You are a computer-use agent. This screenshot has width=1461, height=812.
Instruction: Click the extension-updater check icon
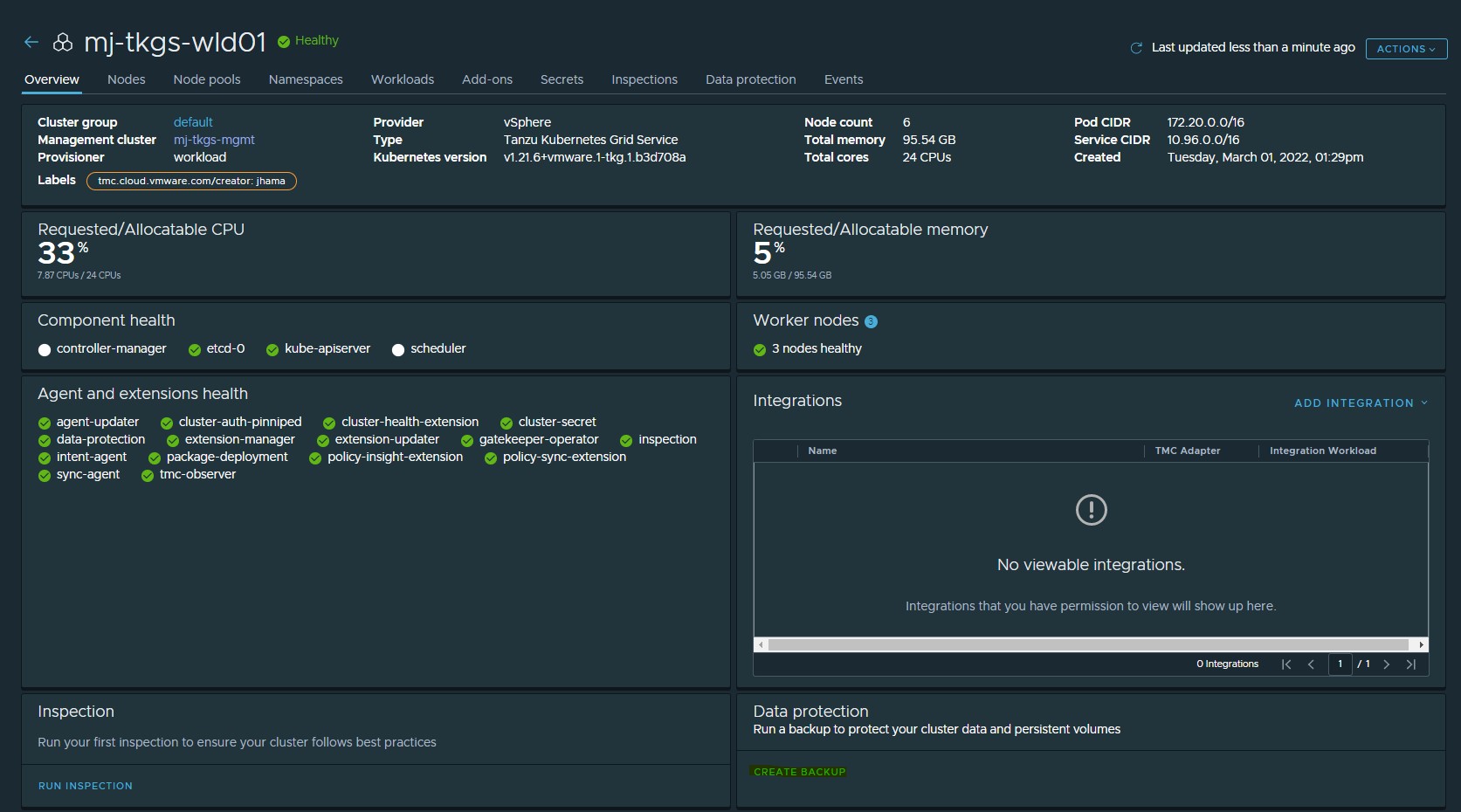point(323,441)
